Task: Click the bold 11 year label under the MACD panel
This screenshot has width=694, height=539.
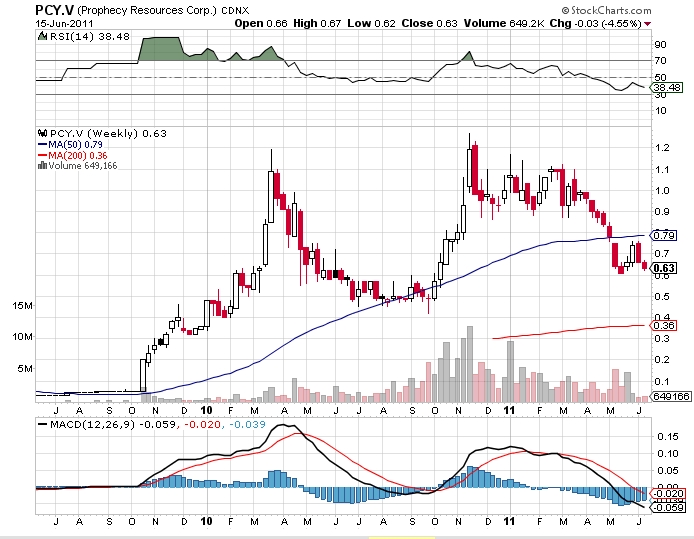Action: (x=509, y=521)
